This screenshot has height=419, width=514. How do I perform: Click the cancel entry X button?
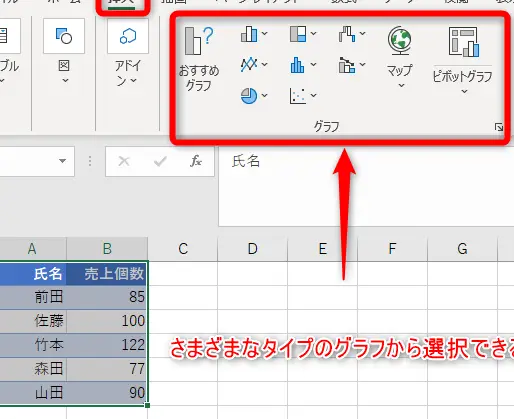[124, 161]
